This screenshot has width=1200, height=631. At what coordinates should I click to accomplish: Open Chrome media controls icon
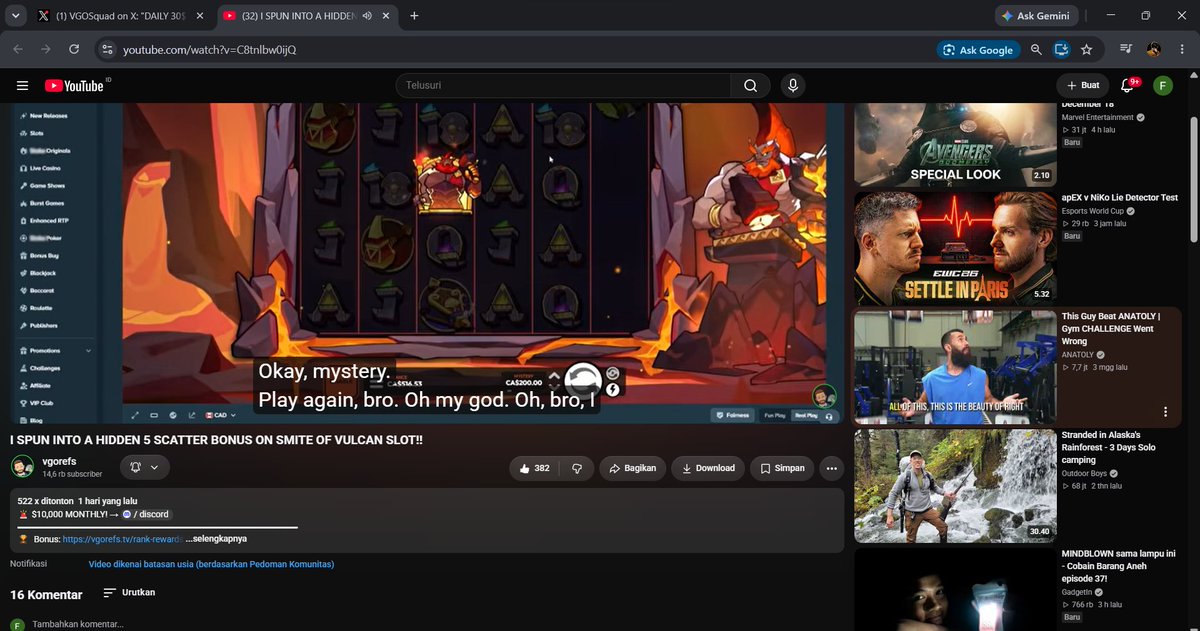point(1126,49)
